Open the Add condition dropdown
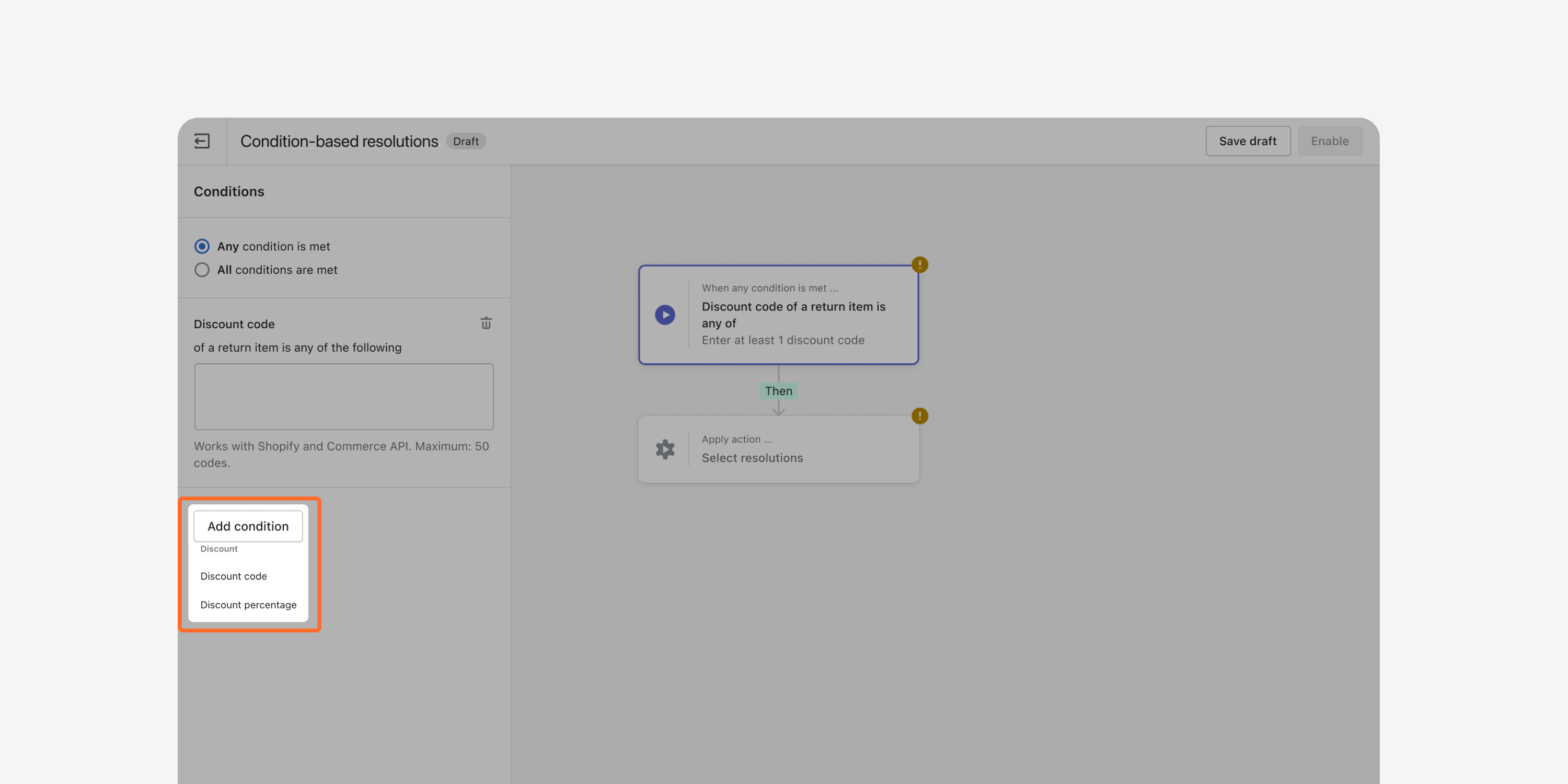The width and height of the screenshot is (1568, 784). [x=248, y=526]
